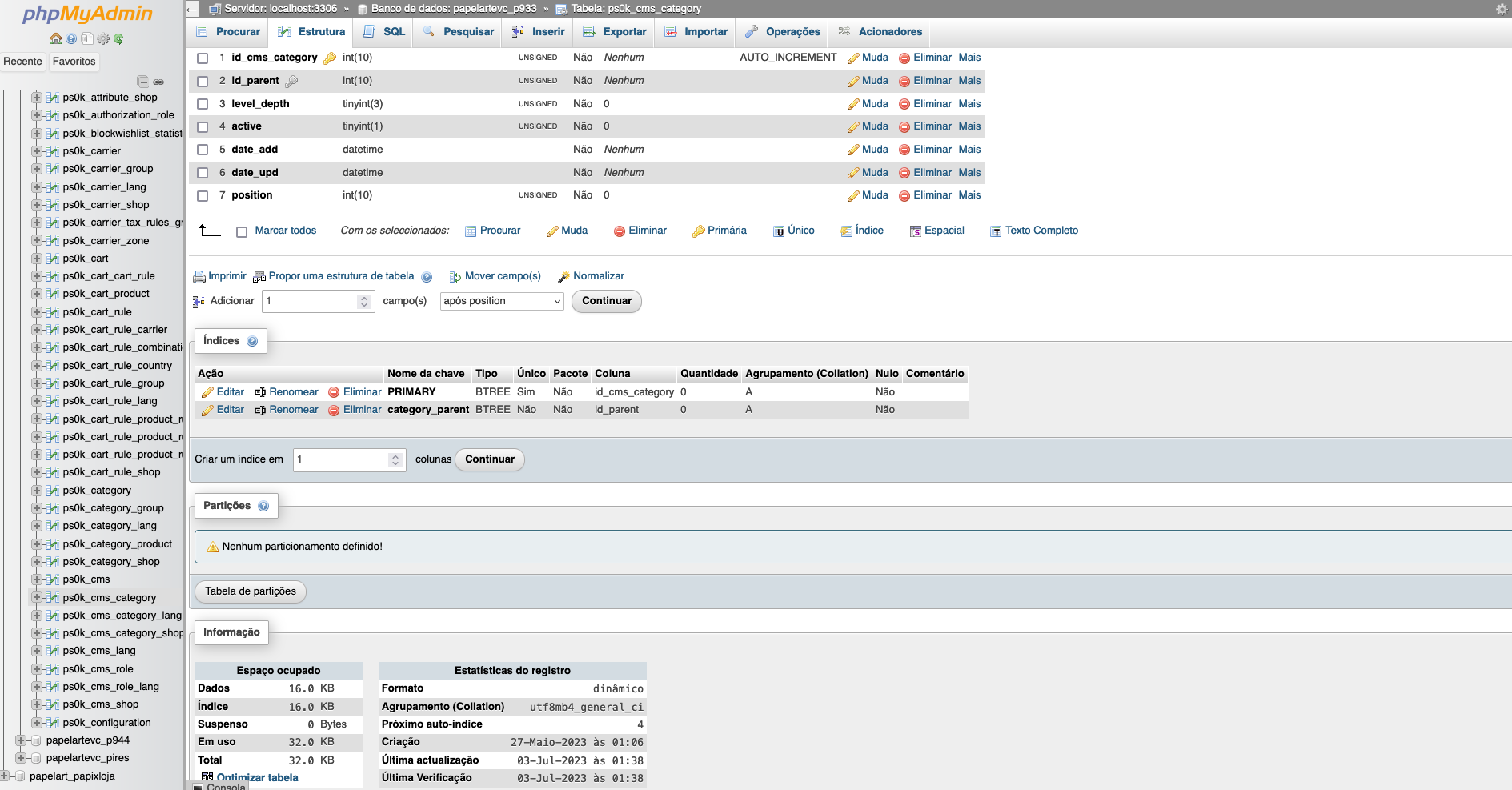The height and width of the screenshot is (790, 1512).
Task: Expand the ps0k_carrier tree node
Action: point(37,151)
